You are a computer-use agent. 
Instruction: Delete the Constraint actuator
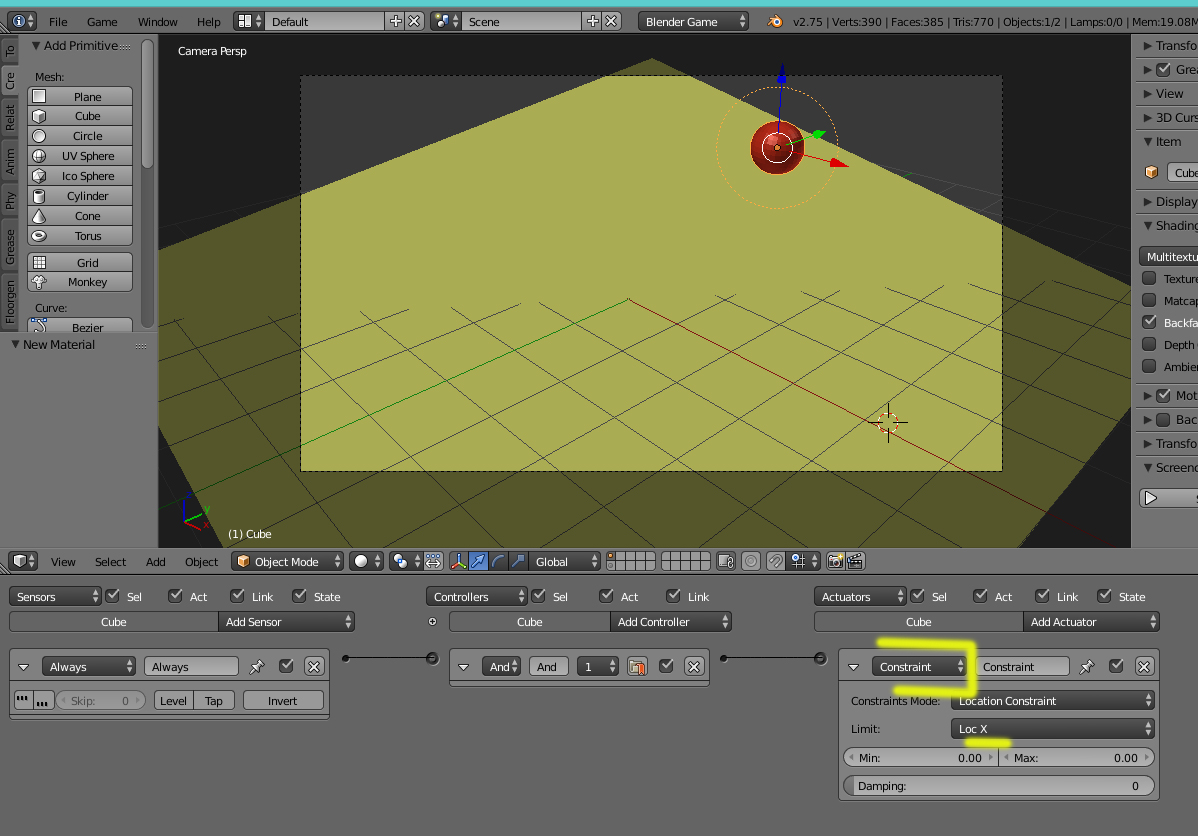coord(1144,667)
